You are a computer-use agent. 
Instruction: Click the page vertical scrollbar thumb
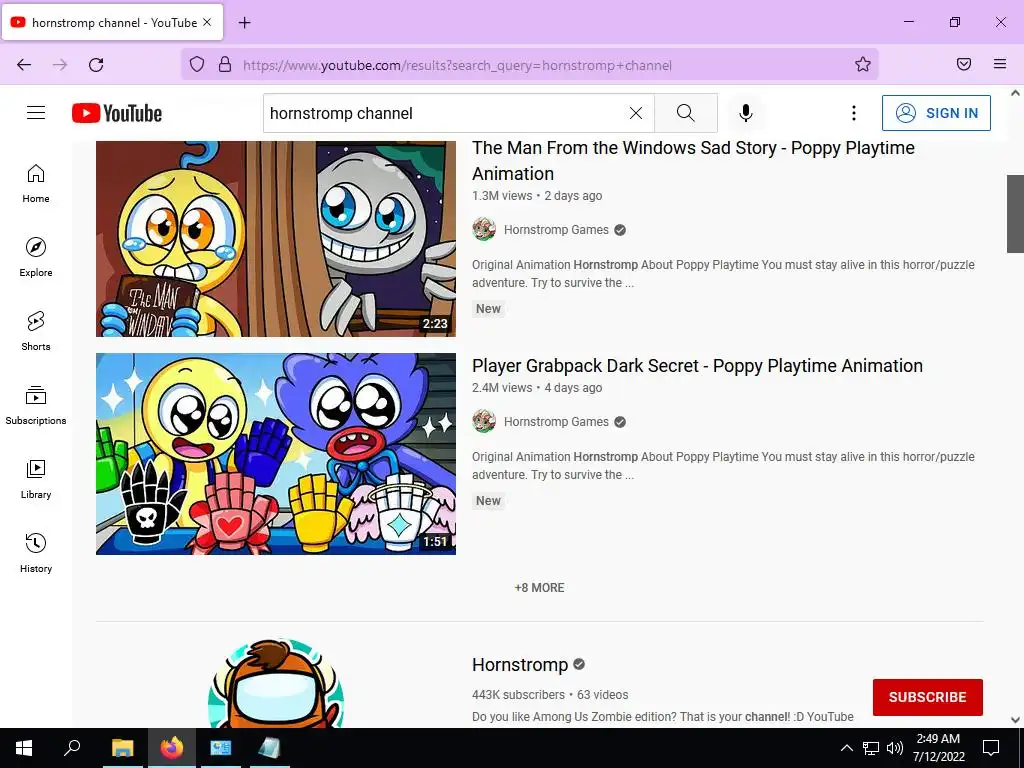pos(1015,214)
